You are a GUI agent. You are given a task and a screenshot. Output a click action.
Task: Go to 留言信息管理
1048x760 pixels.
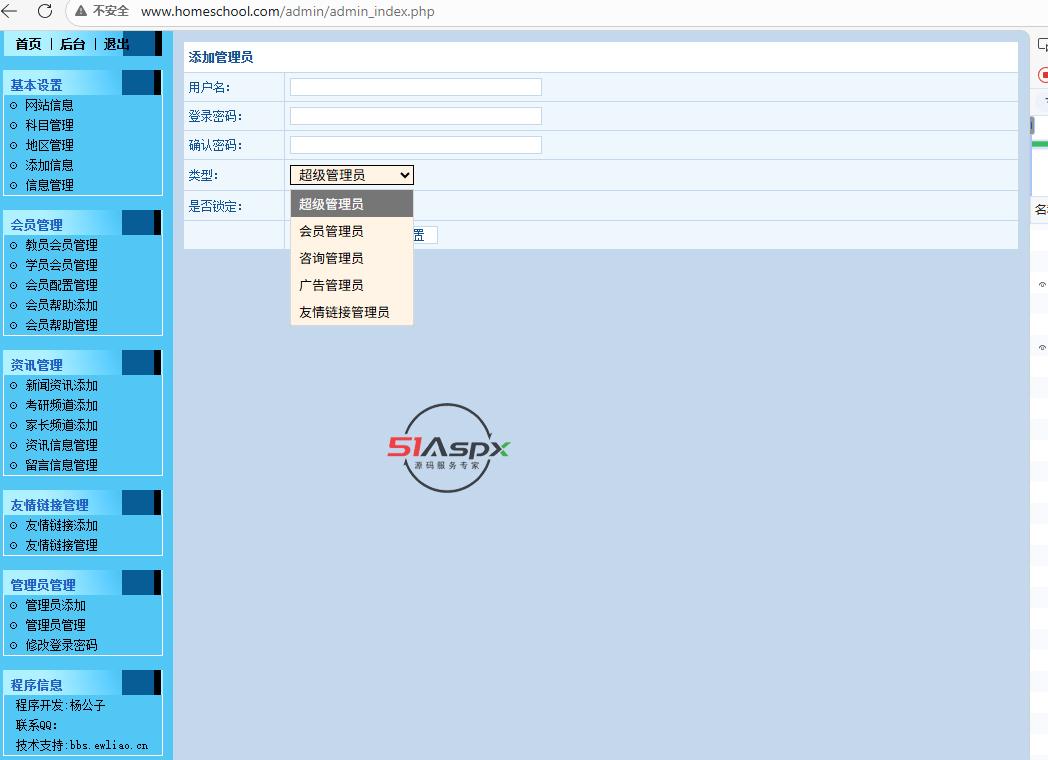click(x=61, y=466)
